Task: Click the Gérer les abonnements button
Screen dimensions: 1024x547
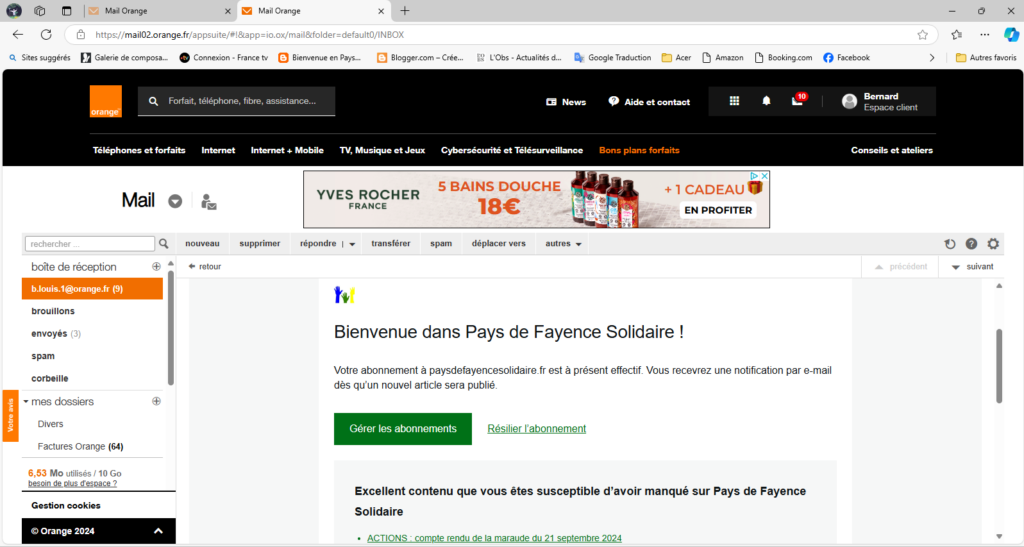Action: tap(402, 429)
